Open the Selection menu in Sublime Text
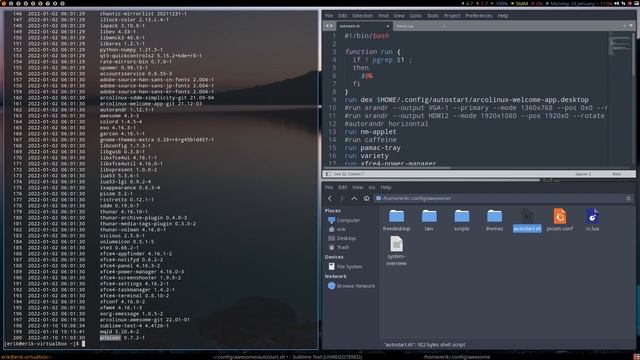Screen dimensions: 640x360 362,16
